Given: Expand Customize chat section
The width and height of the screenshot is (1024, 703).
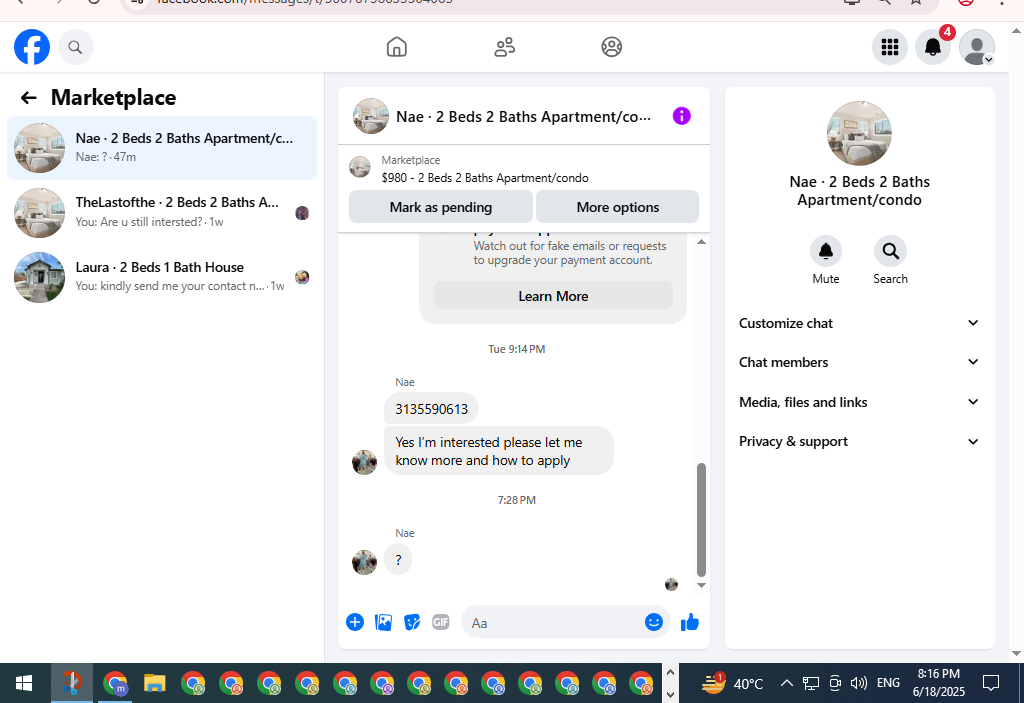Looking at the screenshot, I should pos(859,323).
